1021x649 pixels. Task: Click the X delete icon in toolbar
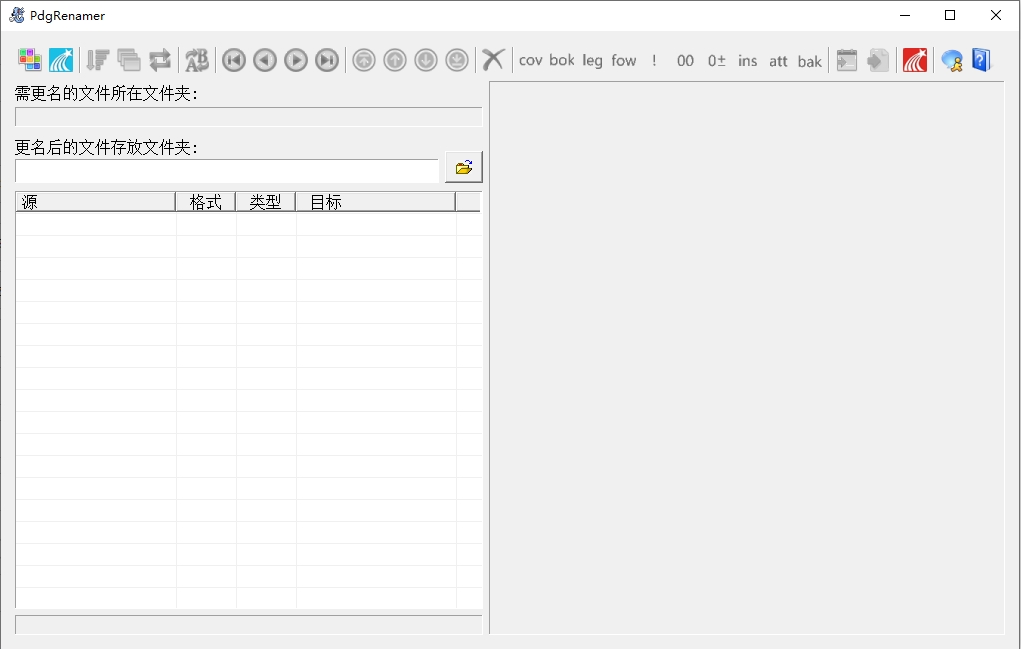click(493, 60)
